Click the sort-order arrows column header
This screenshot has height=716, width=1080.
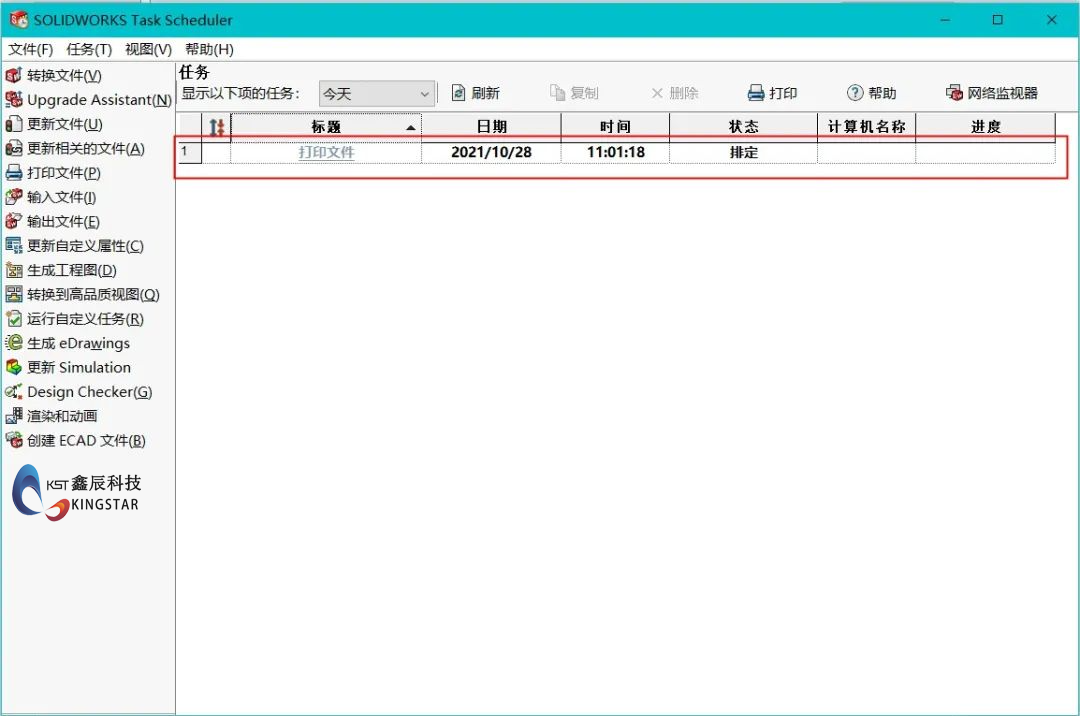[217, 127]
